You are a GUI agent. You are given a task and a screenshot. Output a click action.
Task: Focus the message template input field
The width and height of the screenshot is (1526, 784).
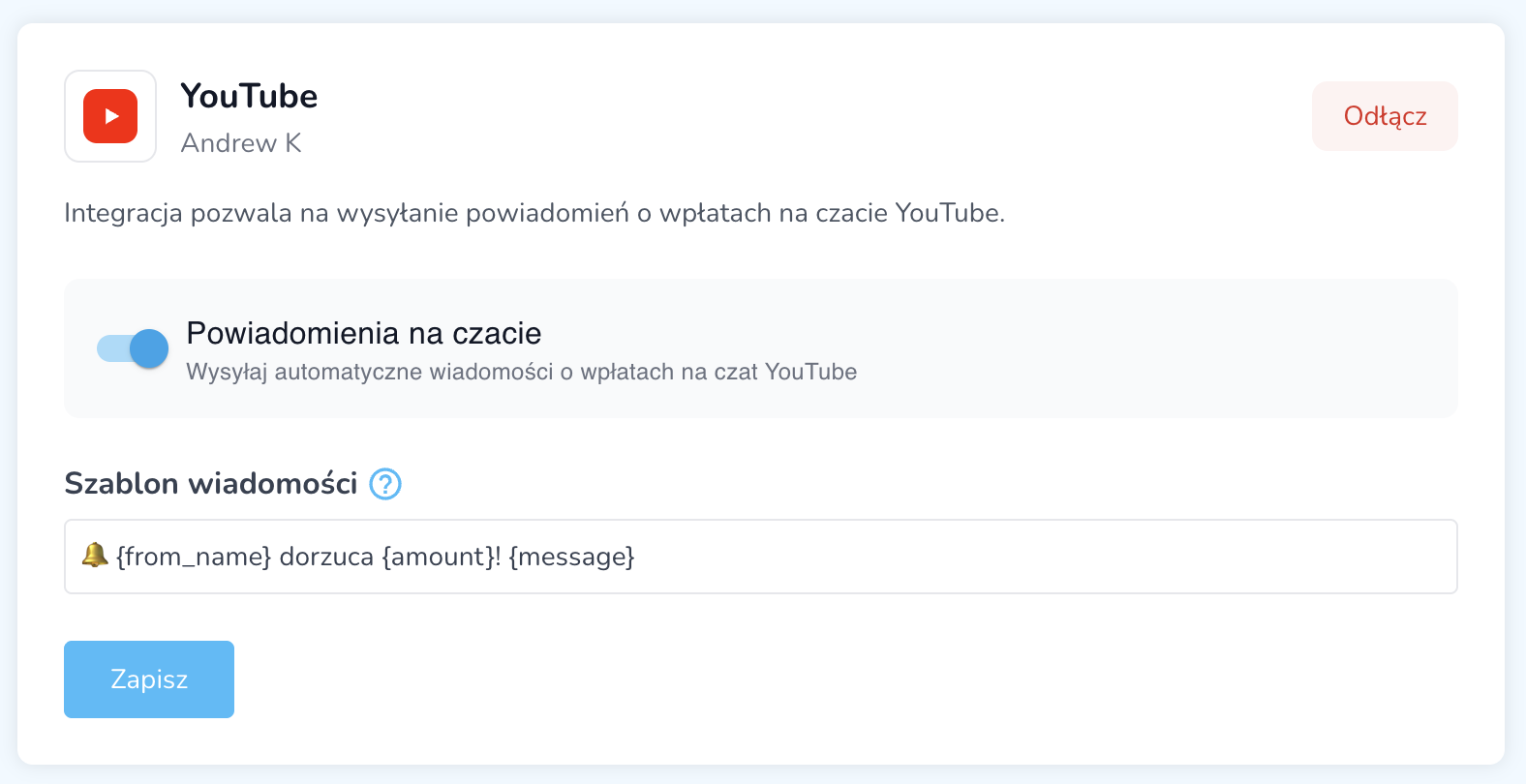(x=760, y=557)
